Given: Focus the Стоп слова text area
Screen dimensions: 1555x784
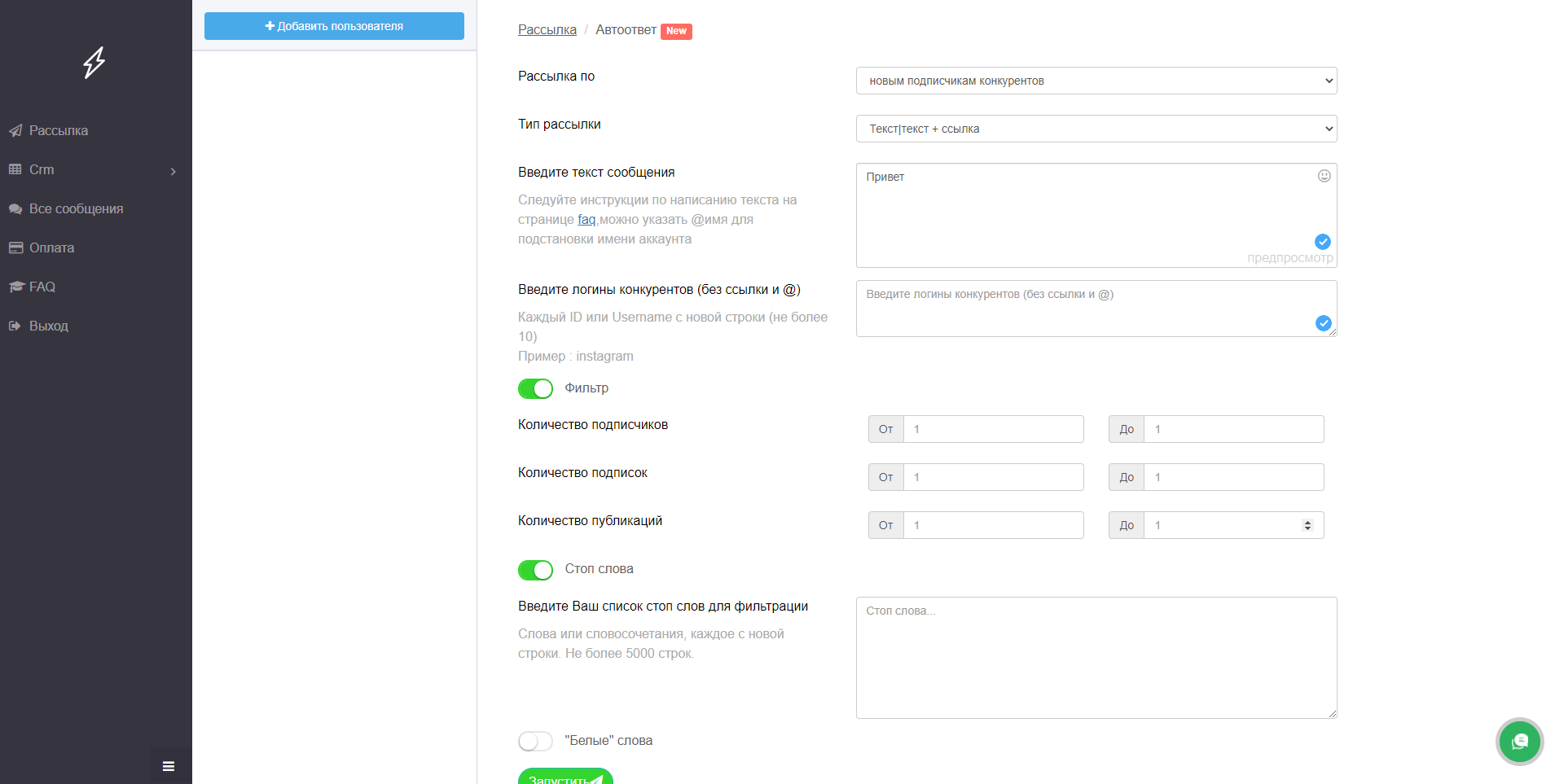Looking at the screenshot, I should pyautogui.click(x=1096, y=658).
